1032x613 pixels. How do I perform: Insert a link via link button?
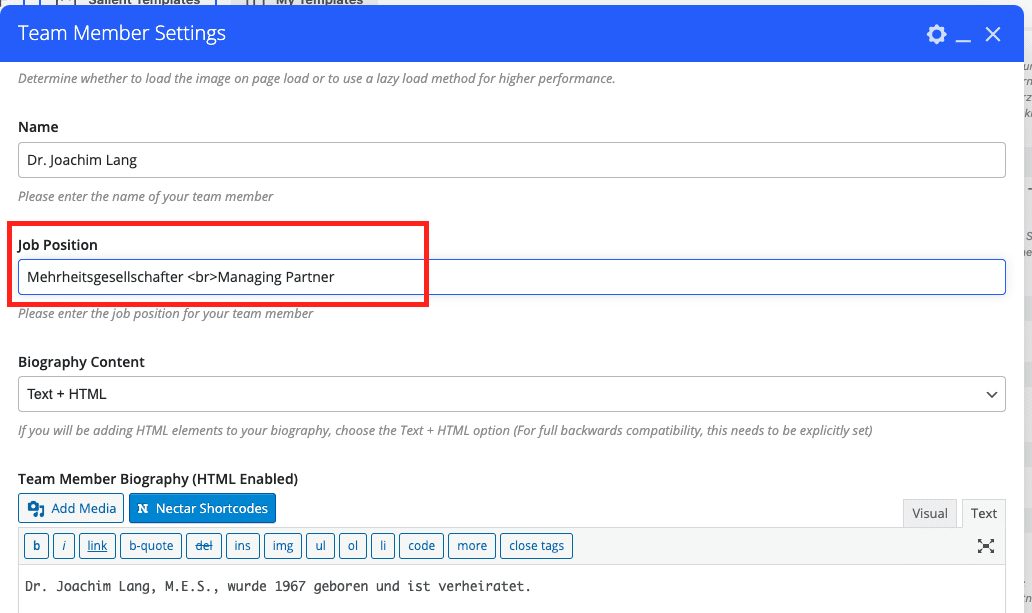click(97, 546)
